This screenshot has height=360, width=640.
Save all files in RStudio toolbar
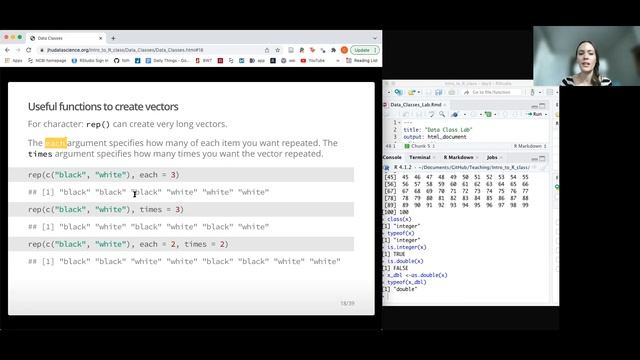pyautogui.click(x=439, y=92)
